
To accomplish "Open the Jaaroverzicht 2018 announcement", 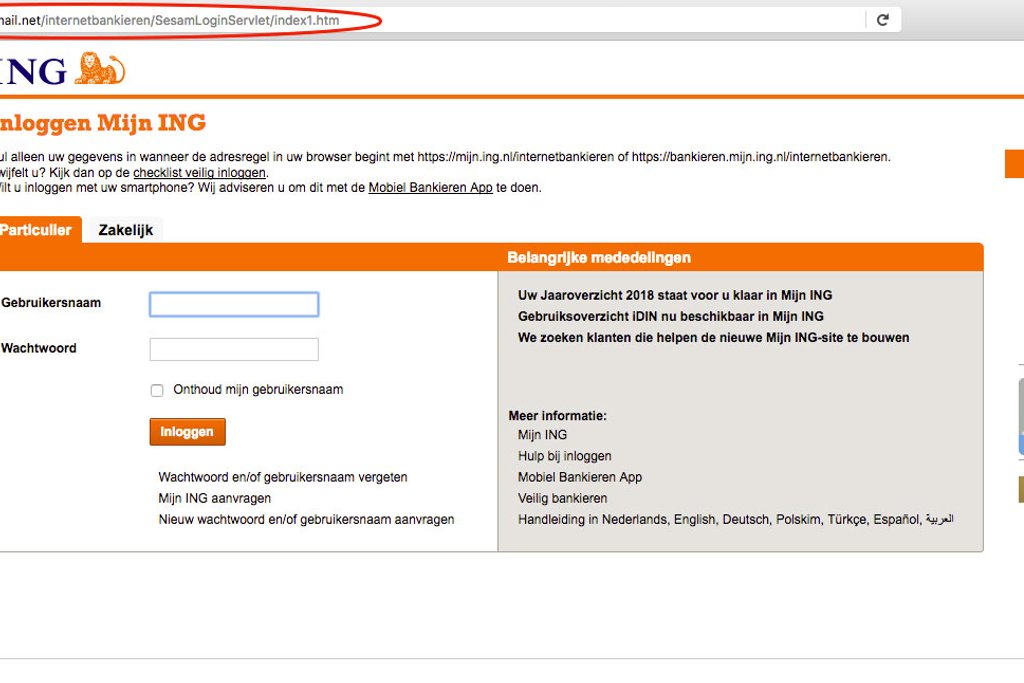I will [674, 296].
